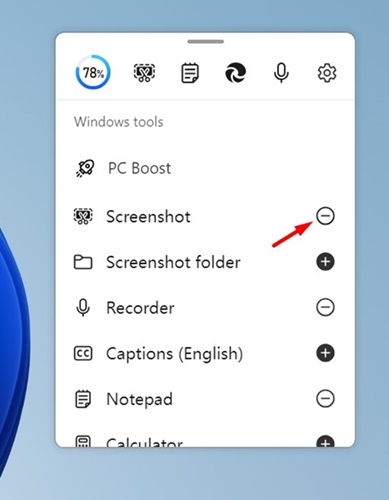Screen dimensions: 389x500
Task: Open the Screenshot tool in top toolbar
Action: [x=144, y=73]
